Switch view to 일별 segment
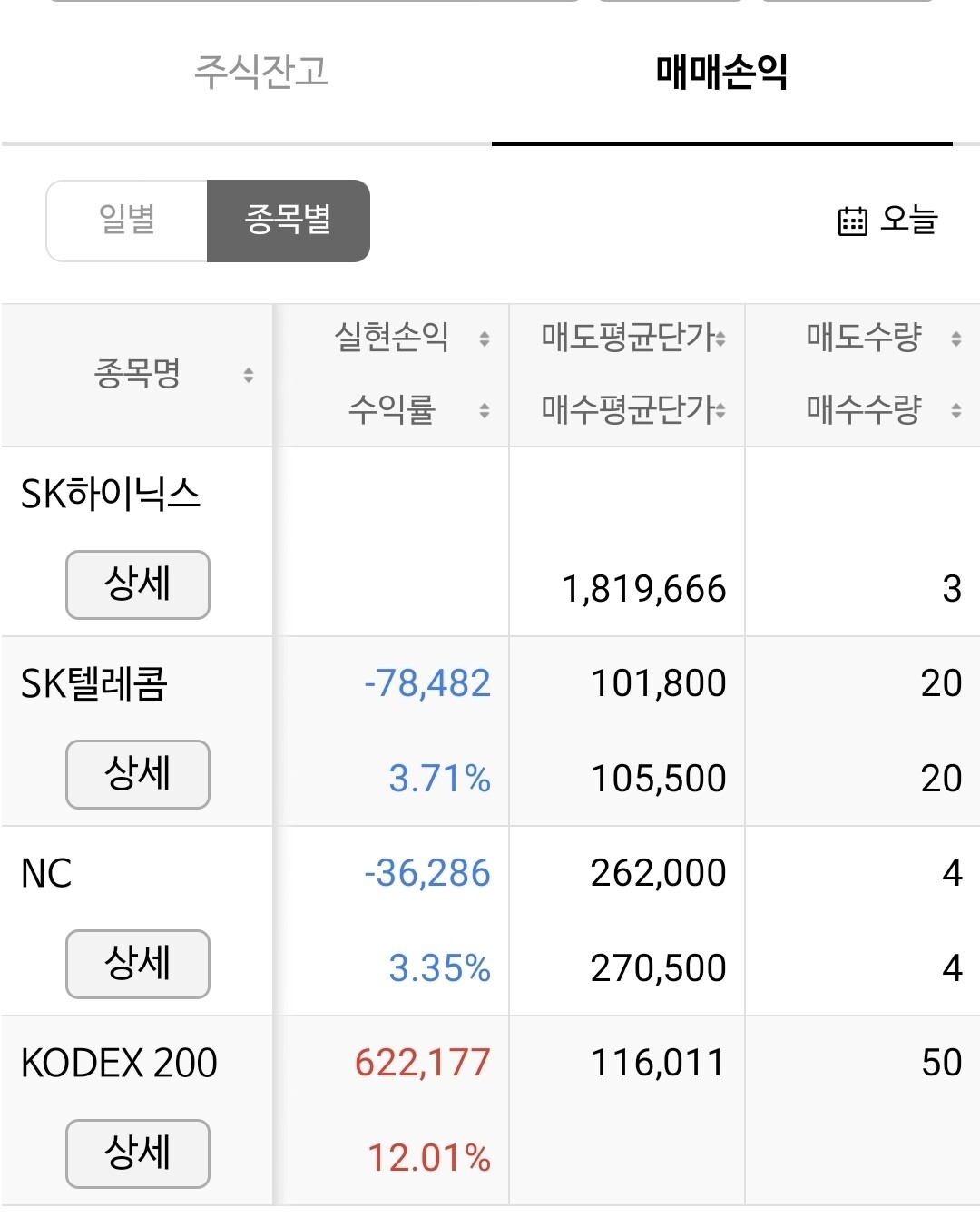 click(x=127, y=221)
